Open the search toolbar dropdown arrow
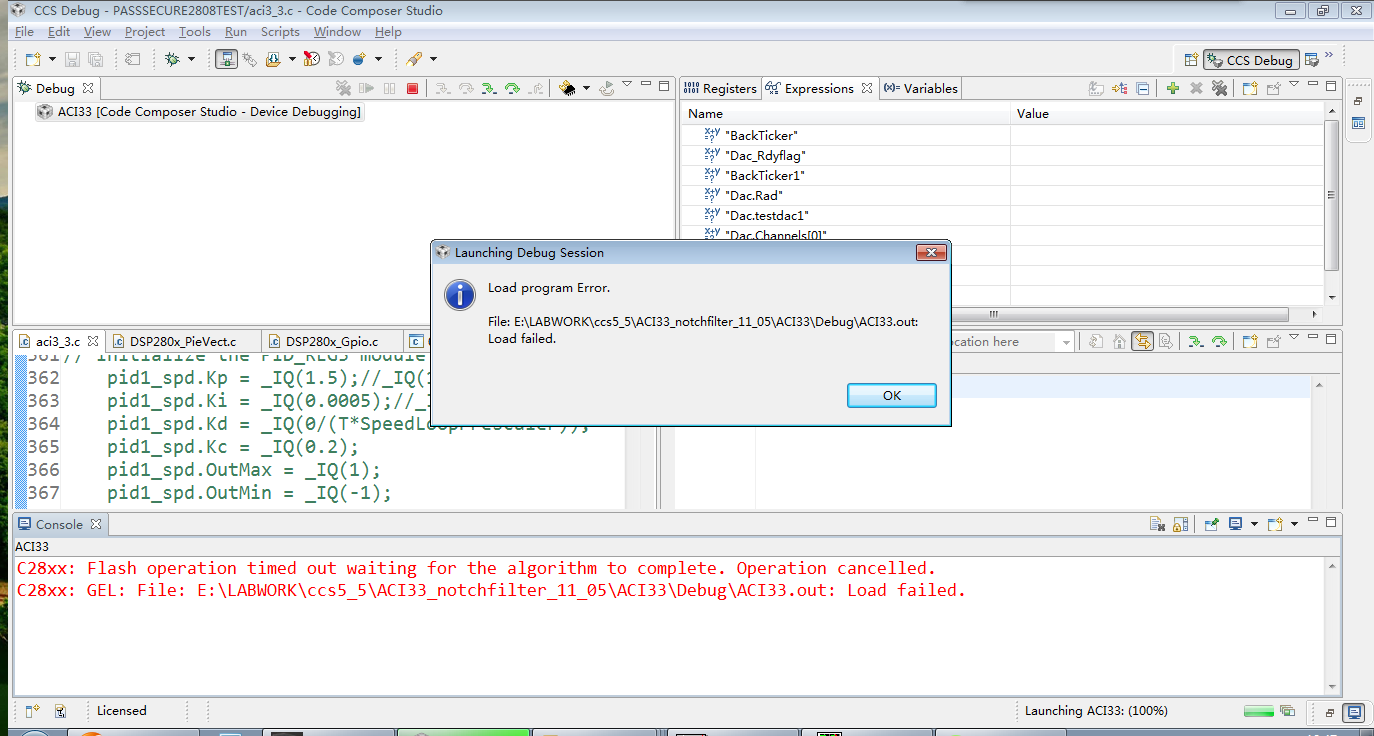The image size is (1374, 736). point(433,59)
